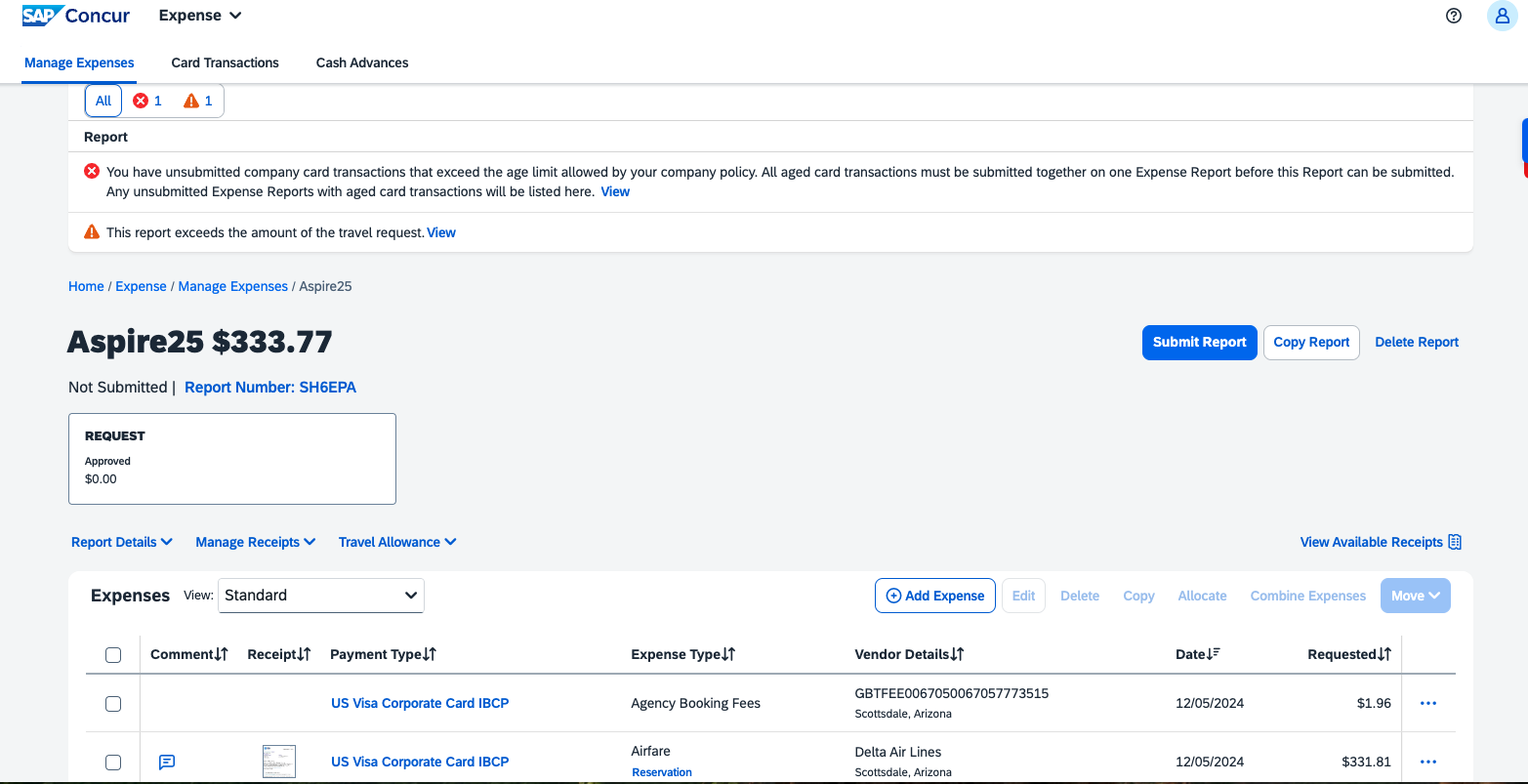Screen dimensions: 1528x784
Task: Open the Airfare Reservation link
Action: (662, 772)
